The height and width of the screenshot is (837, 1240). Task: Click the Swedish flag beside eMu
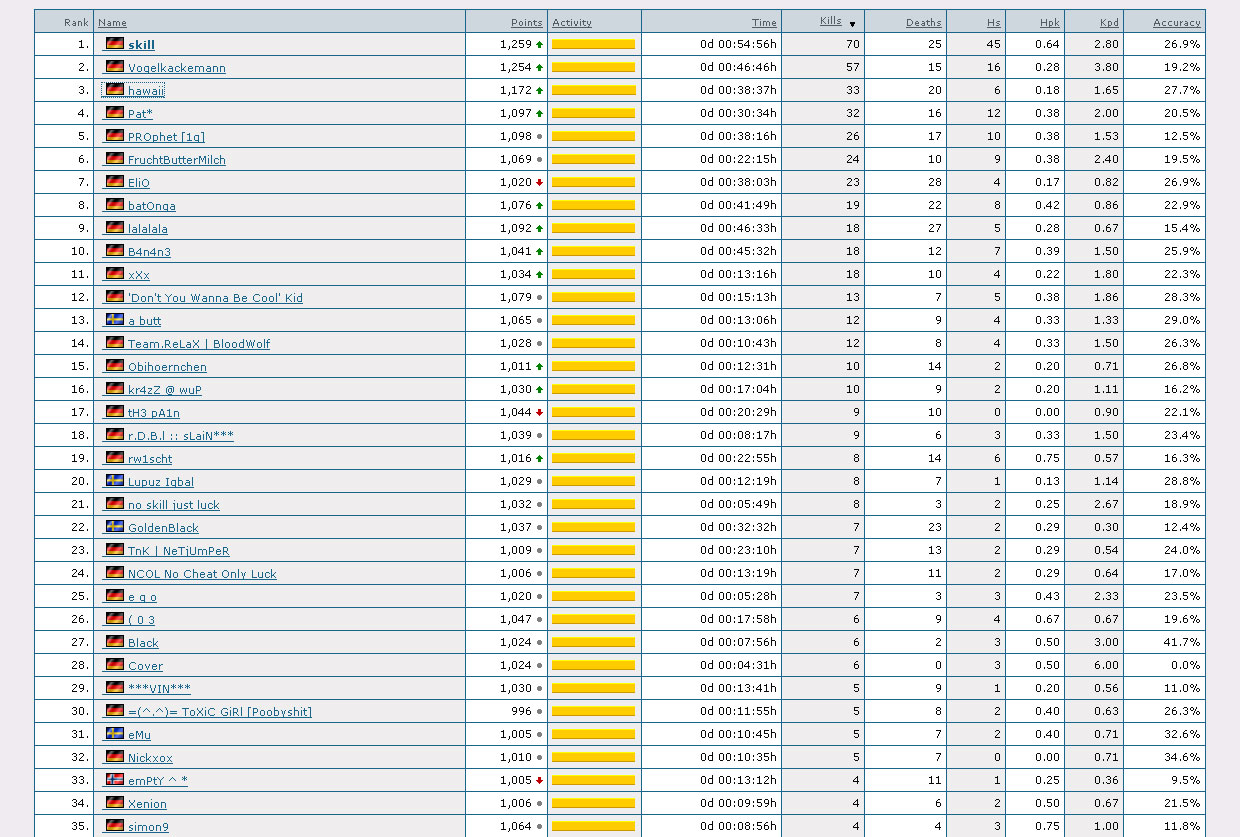115,734
